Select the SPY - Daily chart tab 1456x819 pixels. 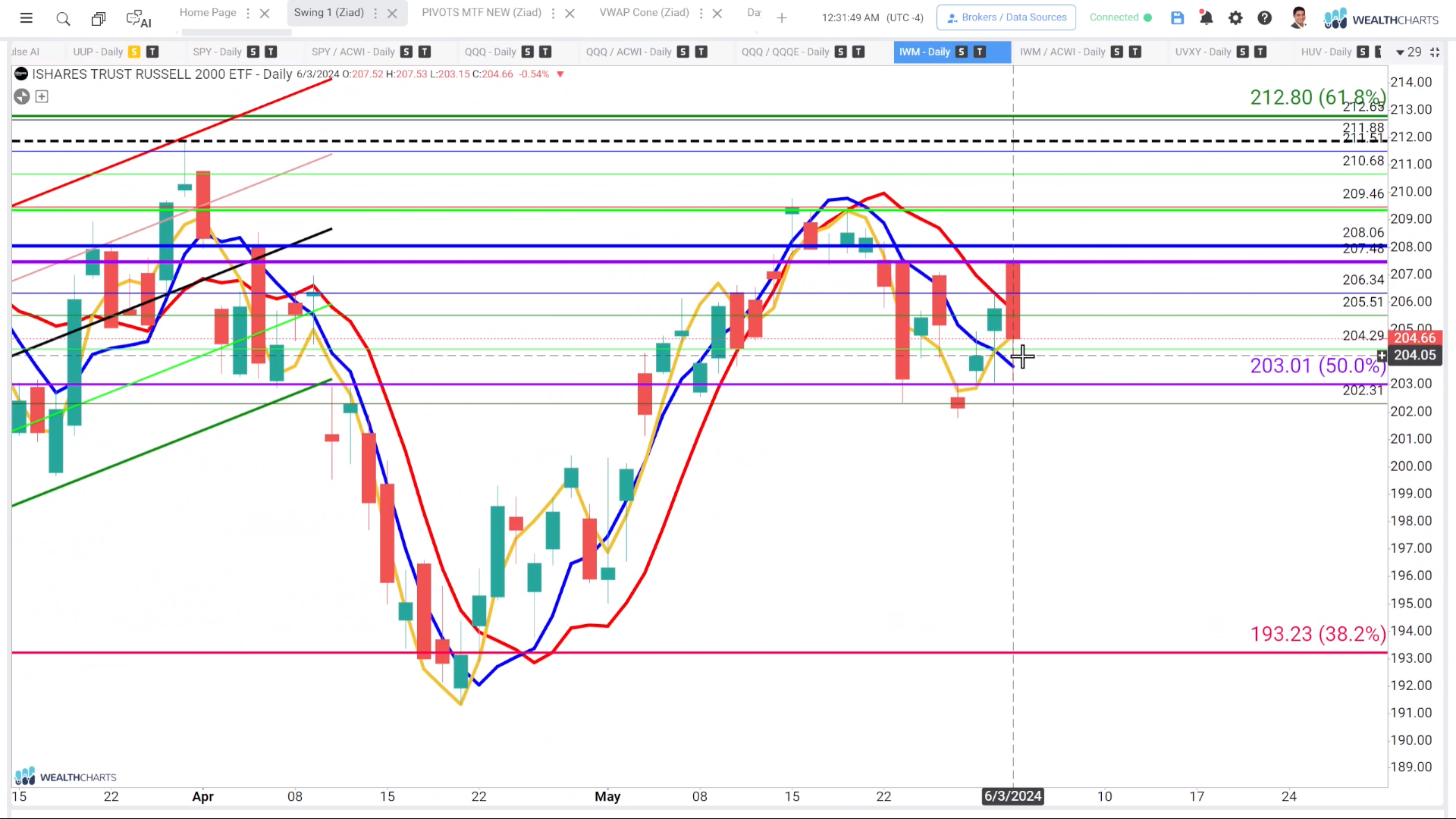click(x=218, y=52)
